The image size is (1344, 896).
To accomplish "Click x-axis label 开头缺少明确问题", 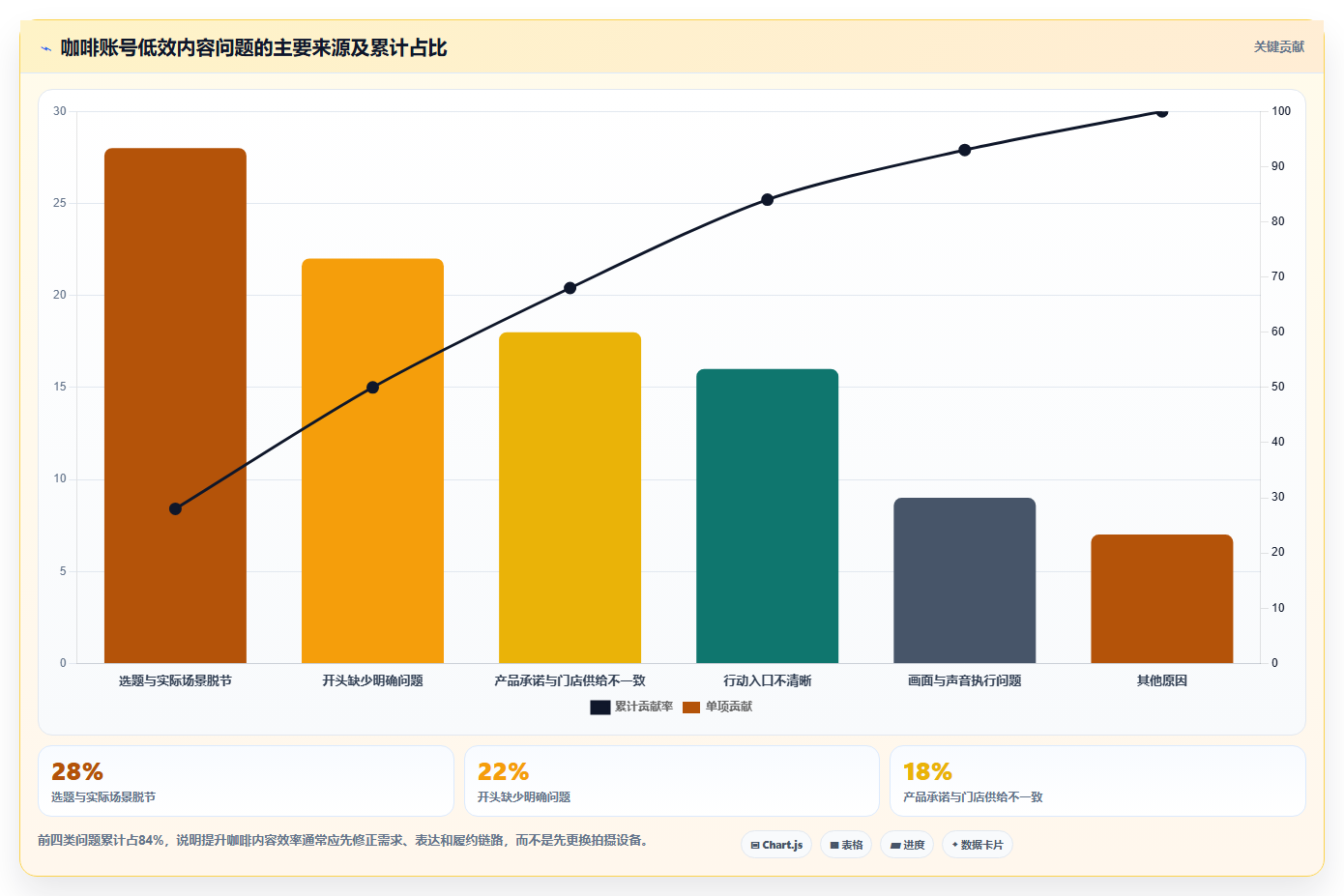I will pyautogui.click(x=372, y=680).
